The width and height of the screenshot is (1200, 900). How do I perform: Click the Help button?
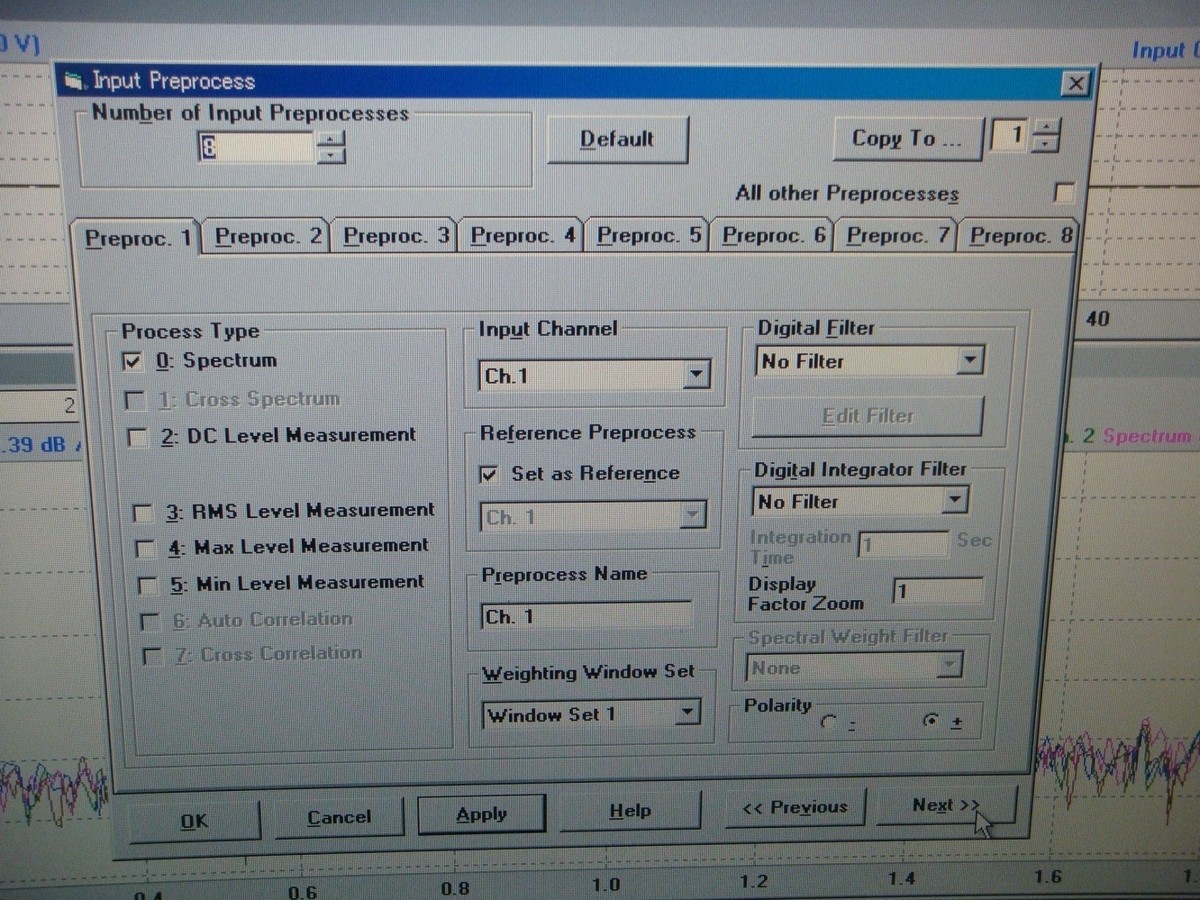tap(630, 811)
